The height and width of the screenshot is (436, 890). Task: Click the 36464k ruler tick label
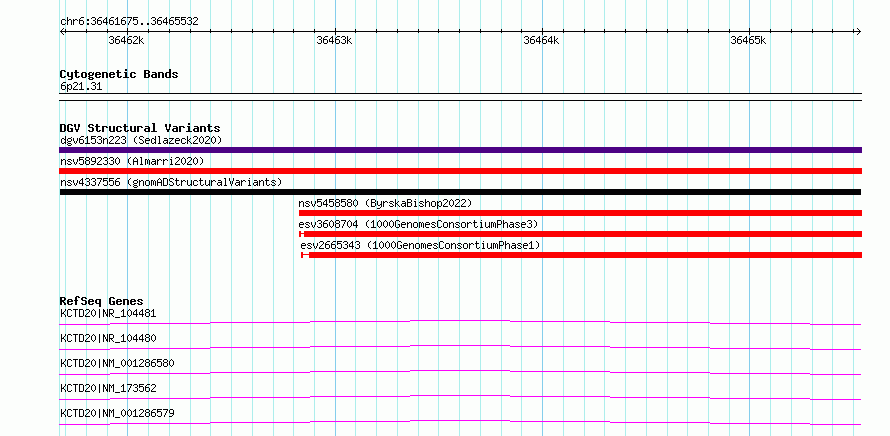pos(541,40)
